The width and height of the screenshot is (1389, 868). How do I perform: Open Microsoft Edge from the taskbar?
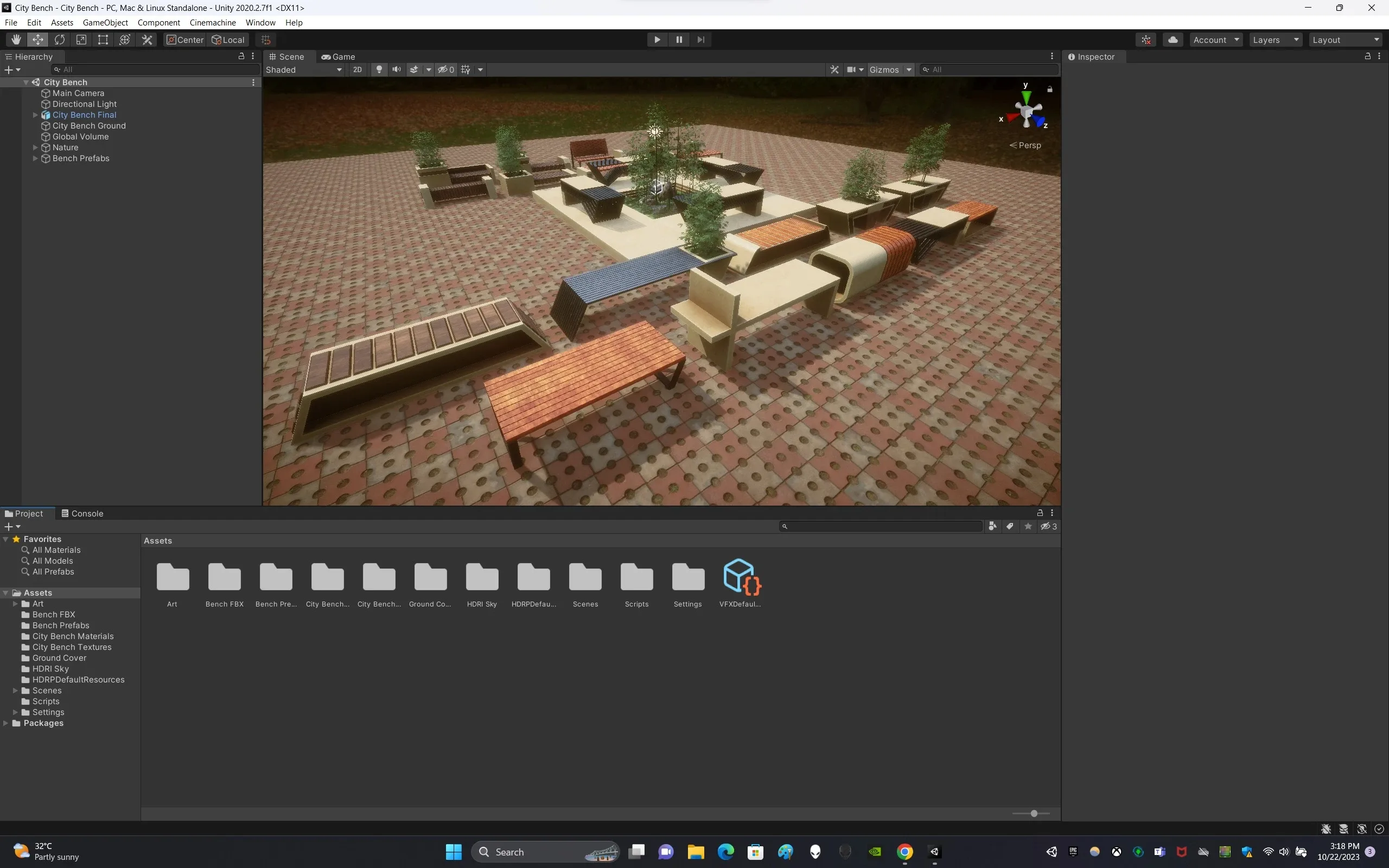click(725, 852)
